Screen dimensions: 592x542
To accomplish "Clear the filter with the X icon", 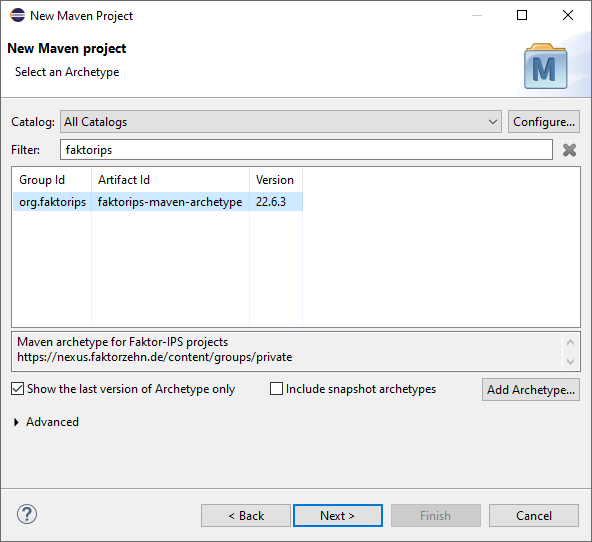I will tap(569, 150).
